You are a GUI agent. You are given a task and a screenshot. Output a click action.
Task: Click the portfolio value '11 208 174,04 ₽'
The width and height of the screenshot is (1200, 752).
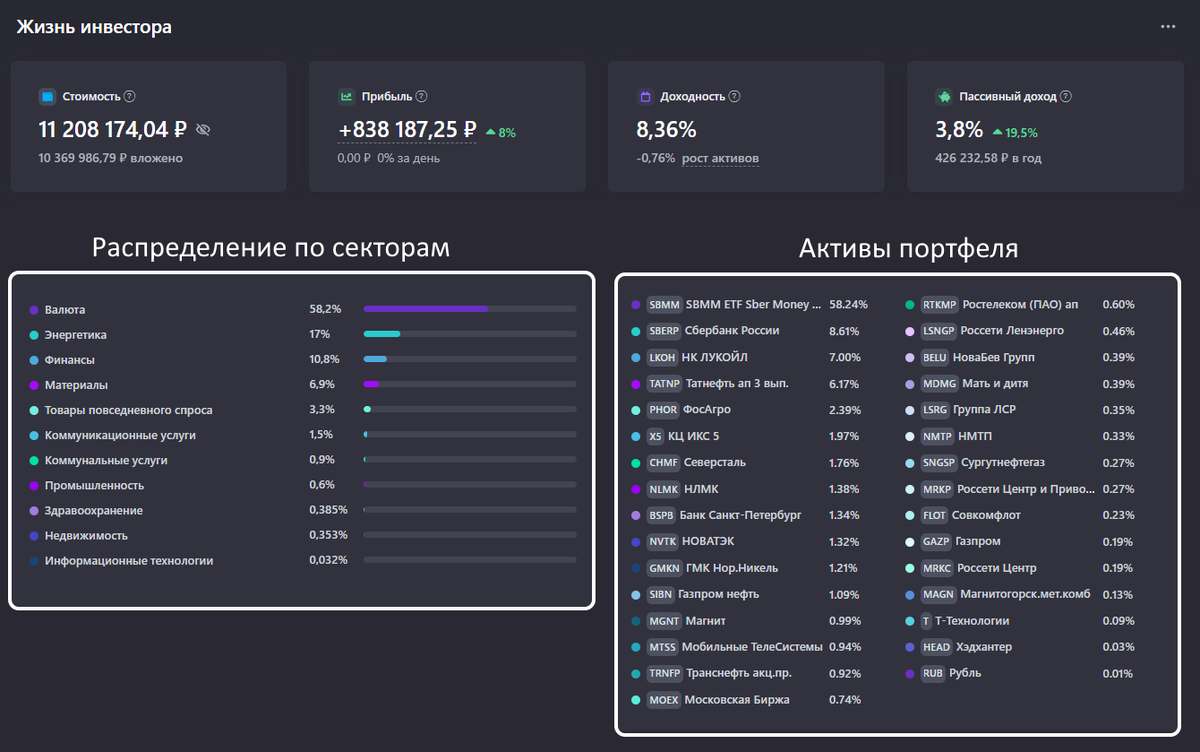113,129
